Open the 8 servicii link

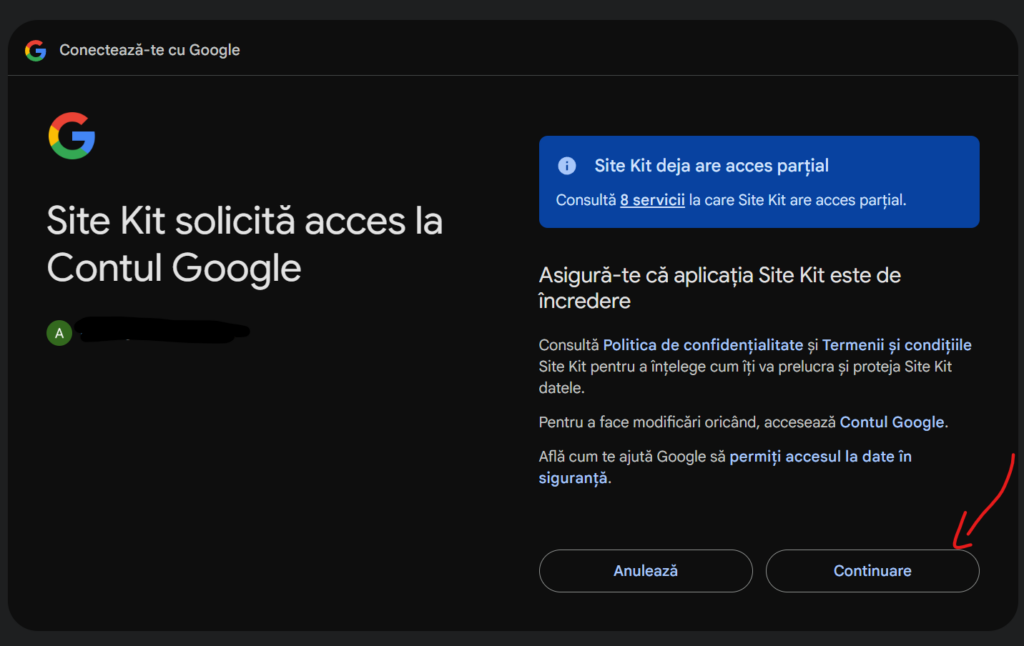[652, 200]
